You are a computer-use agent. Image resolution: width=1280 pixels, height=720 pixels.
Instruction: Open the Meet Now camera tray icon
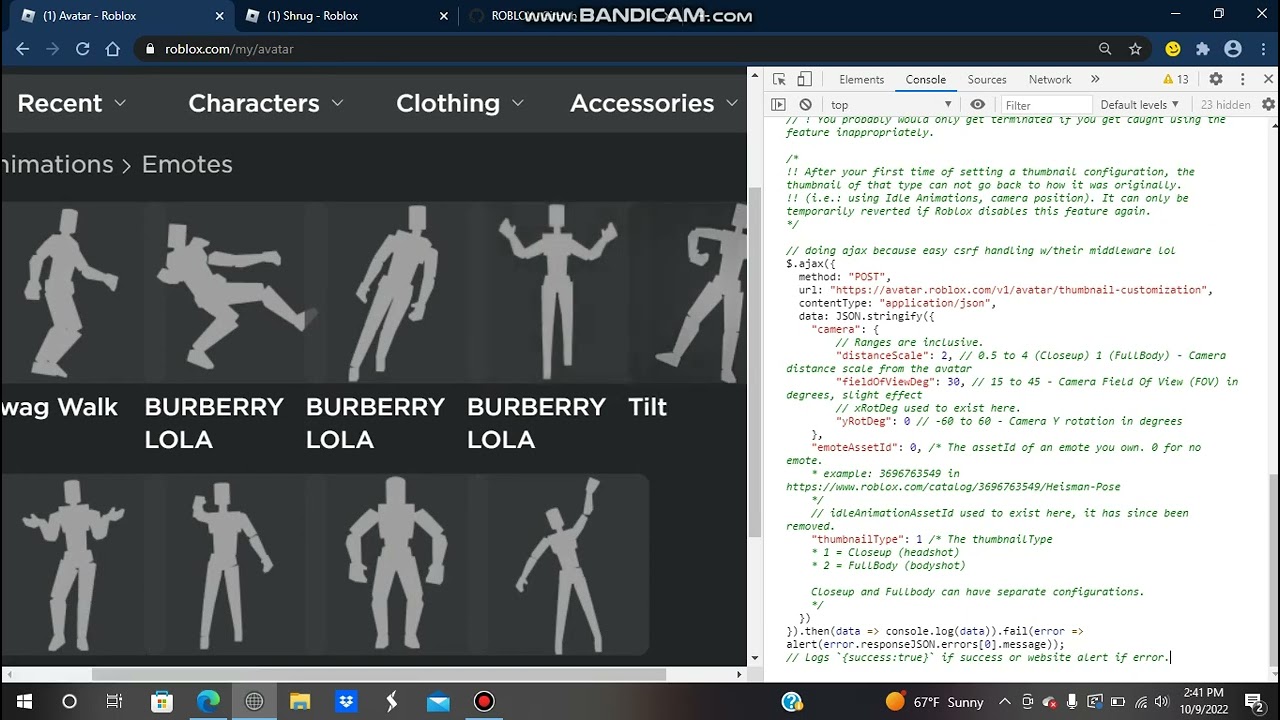(1027, 702)
